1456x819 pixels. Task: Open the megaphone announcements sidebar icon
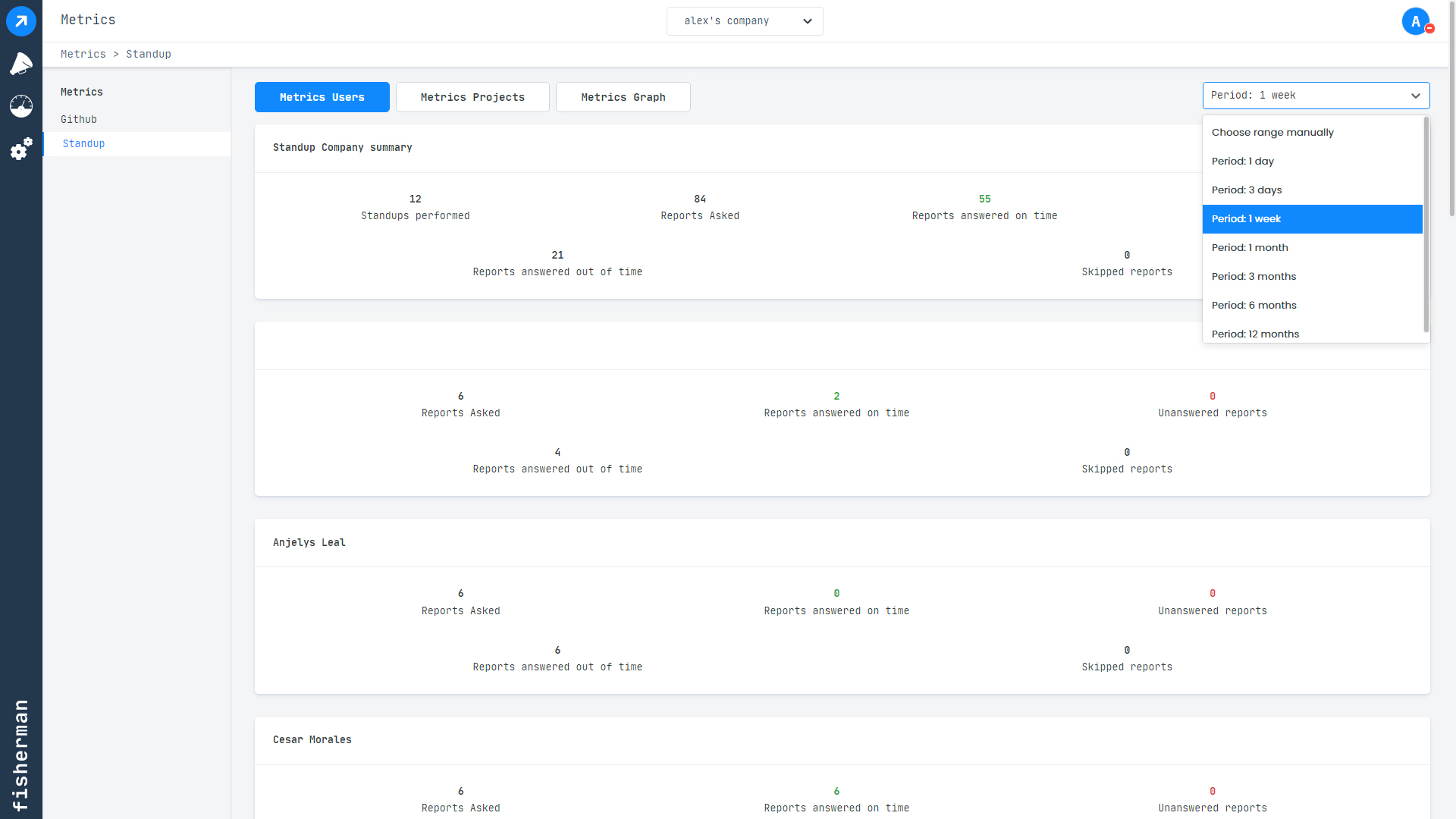[x=20, y=64]
